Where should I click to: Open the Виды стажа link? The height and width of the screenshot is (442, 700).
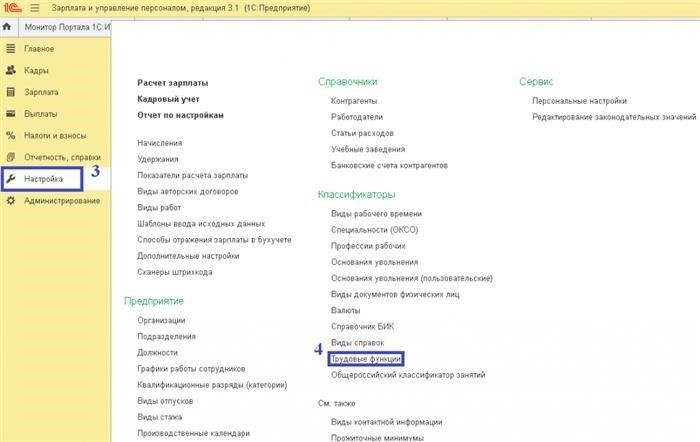pyautogui.click(x=159, y=417)
